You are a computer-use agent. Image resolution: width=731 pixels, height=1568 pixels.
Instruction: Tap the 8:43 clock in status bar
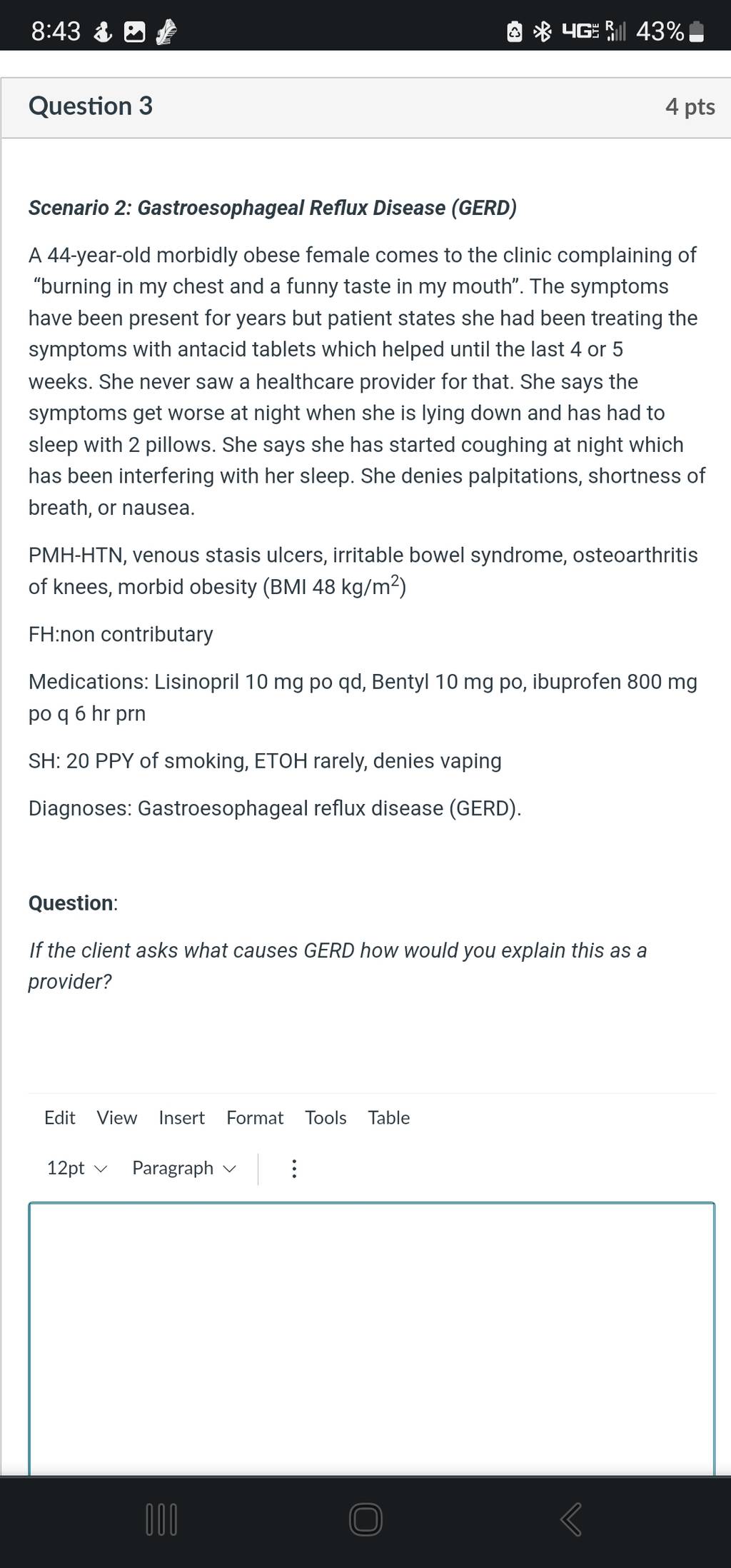(x=56, y=32)
